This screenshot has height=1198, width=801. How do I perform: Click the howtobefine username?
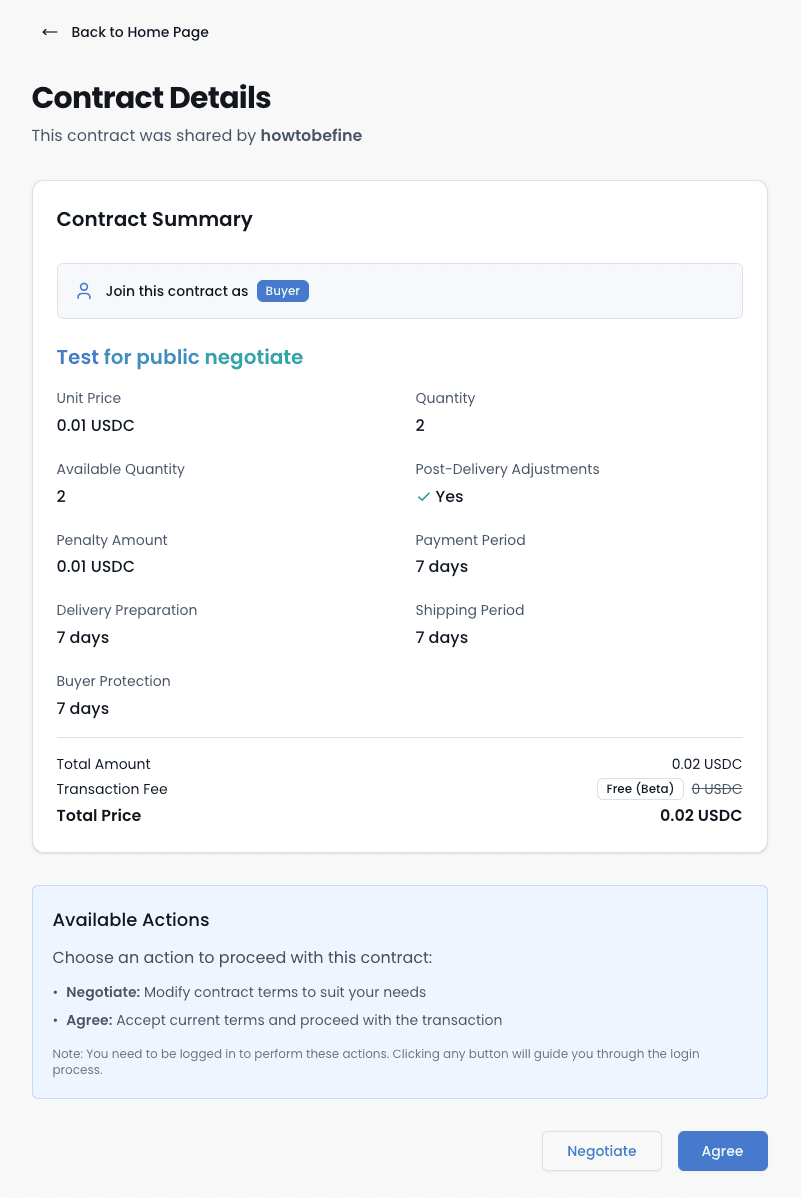coord(311,135)
